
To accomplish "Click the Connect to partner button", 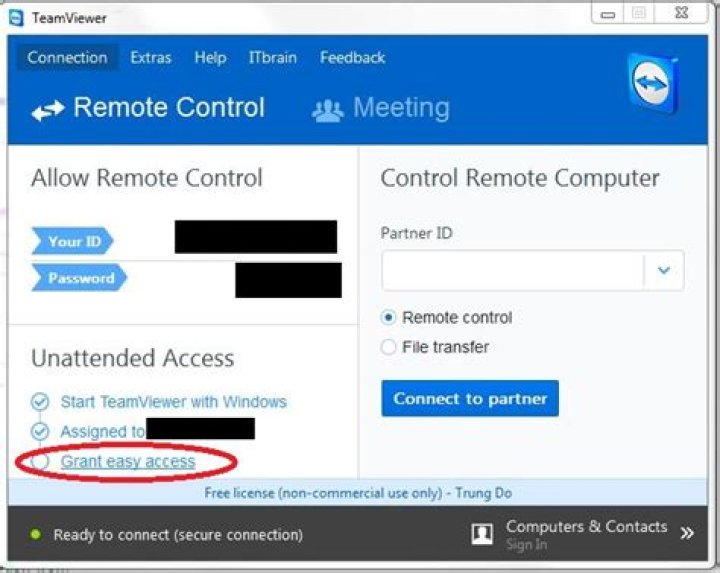I will pyautogui.click(x=470, y=398).
